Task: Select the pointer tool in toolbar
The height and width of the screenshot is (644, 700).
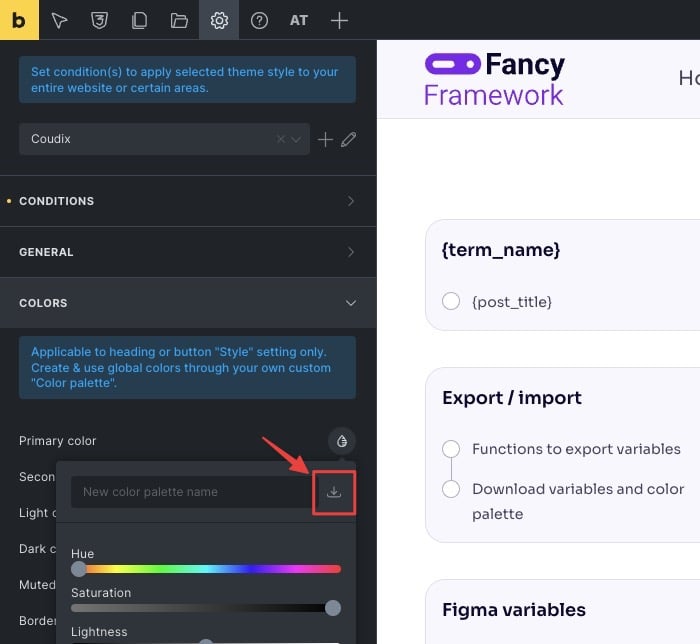Action: click(x=59, y=21)
